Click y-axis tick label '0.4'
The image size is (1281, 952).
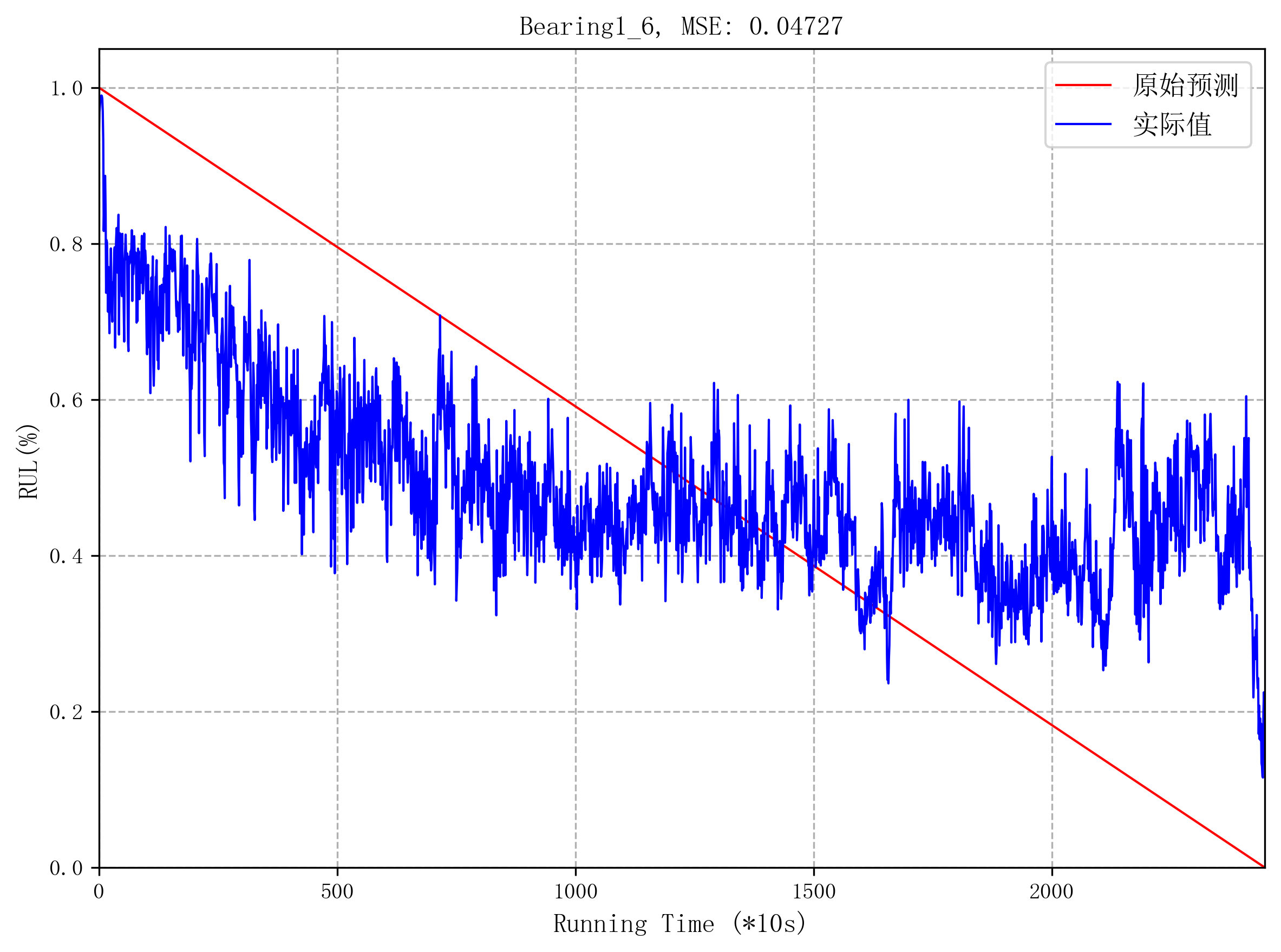click(x=66, y=557)
